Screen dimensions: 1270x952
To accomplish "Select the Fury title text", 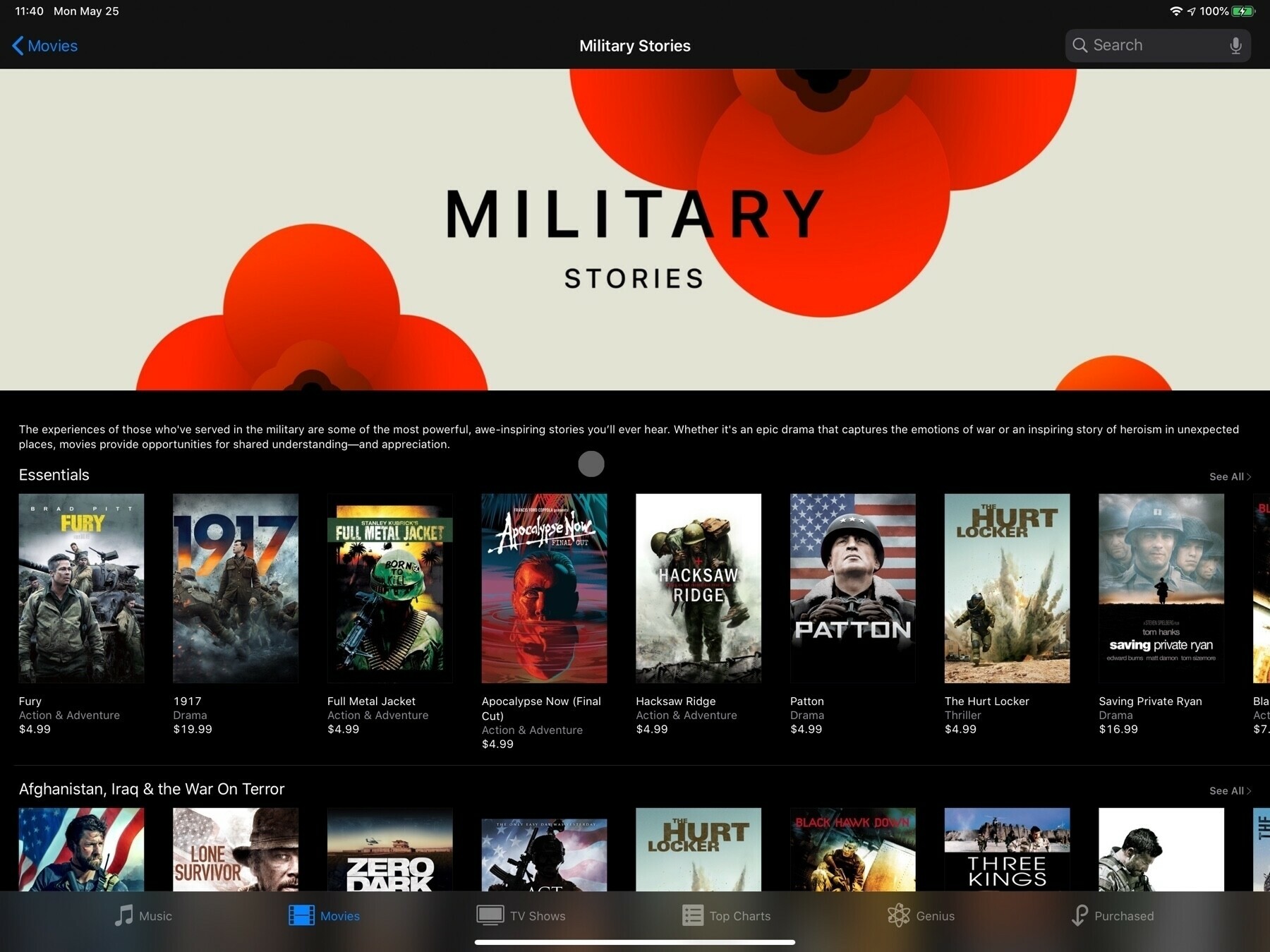I will (30, 701).
